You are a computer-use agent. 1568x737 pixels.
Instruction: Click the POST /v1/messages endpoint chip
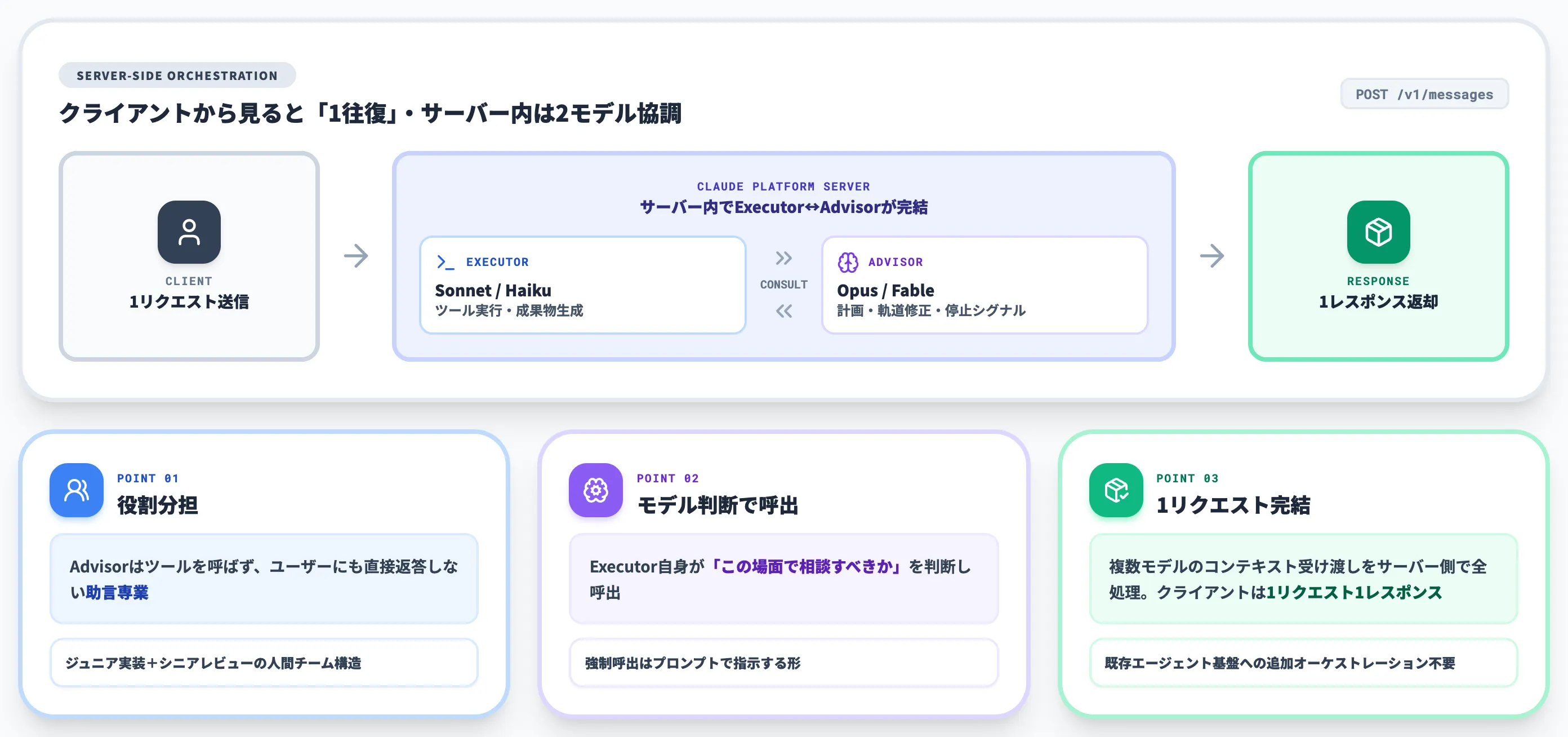(1424, 95)
